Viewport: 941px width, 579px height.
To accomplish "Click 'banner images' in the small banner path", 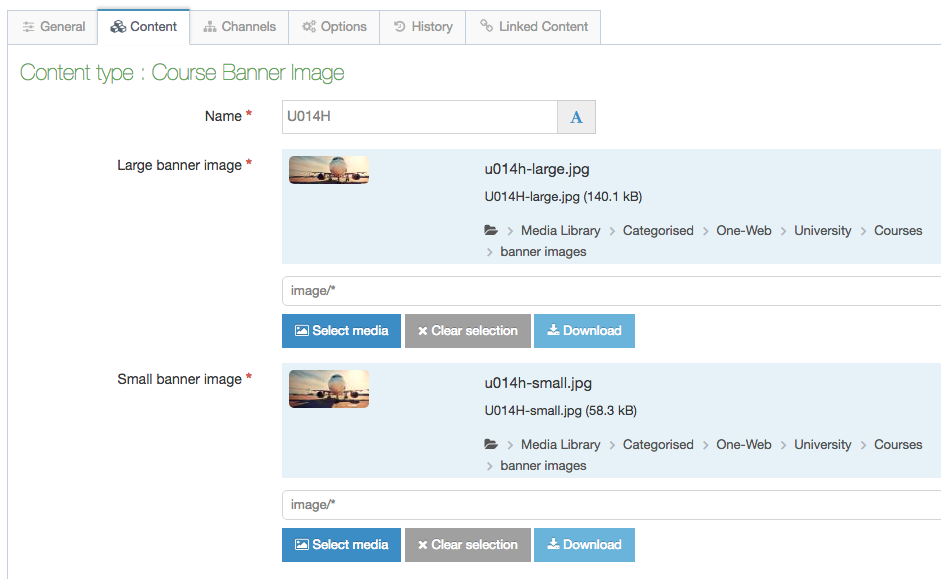I will click(543, 466).
